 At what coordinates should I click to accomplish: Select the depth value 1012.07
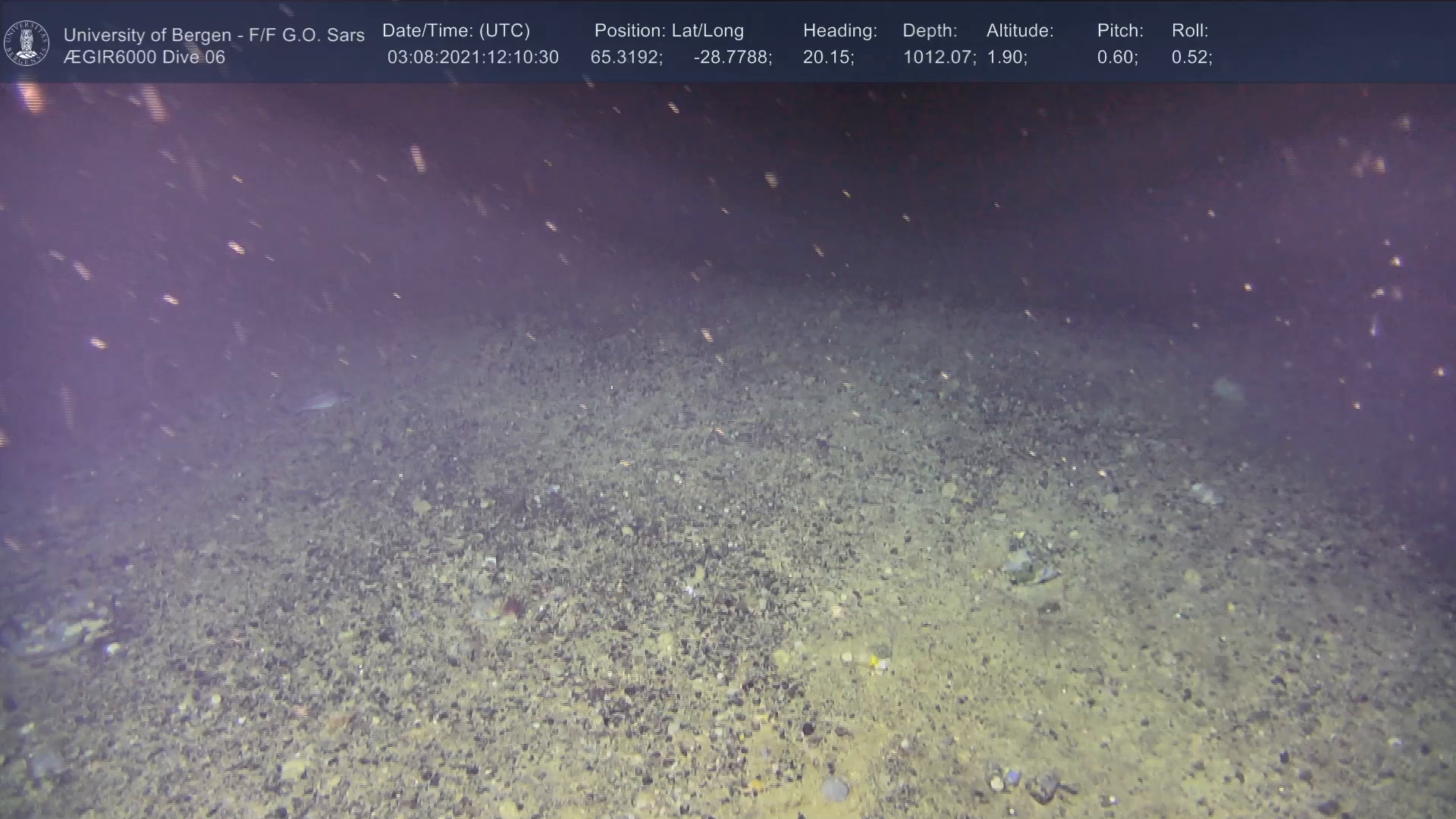[x=938, y=58]
